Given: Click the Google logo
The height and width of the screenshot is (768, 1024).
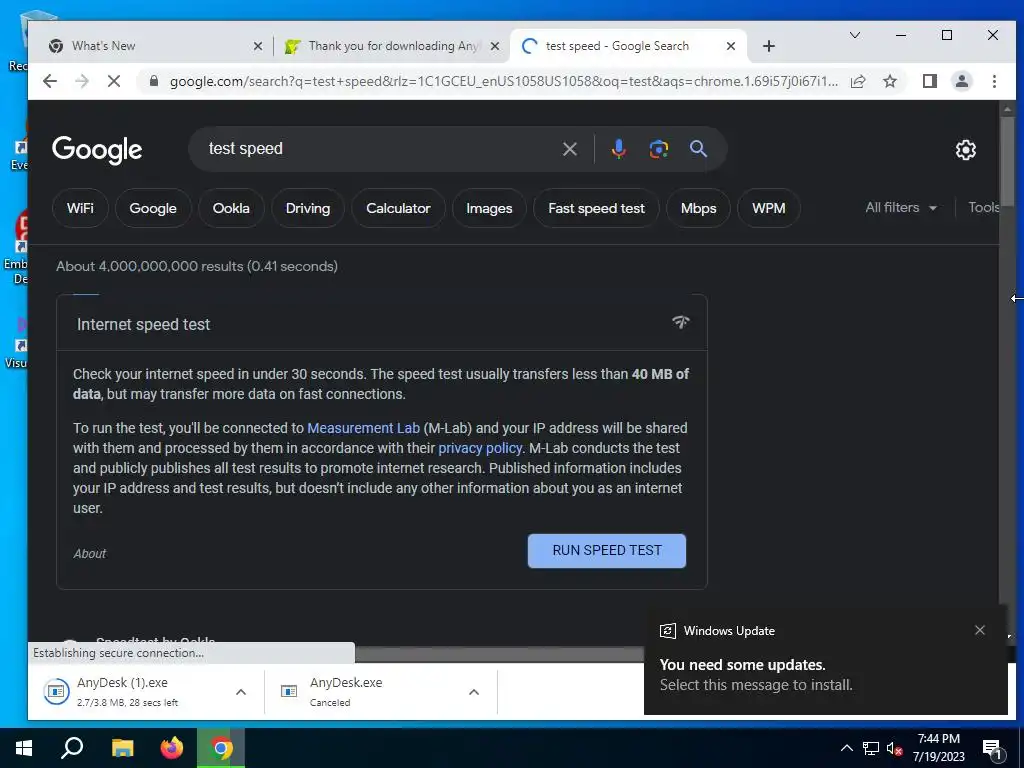Looking at the screenshot, I should click(97, 150).
